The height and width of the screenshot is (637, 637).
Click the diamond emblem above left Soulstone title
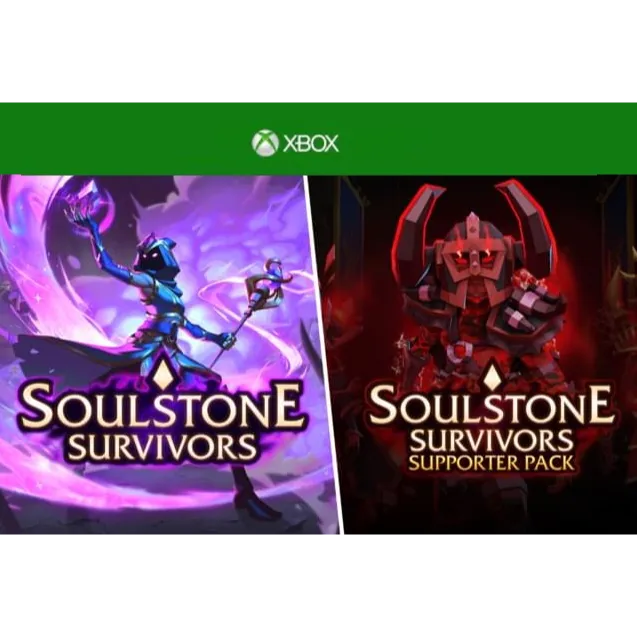point(156,373)
